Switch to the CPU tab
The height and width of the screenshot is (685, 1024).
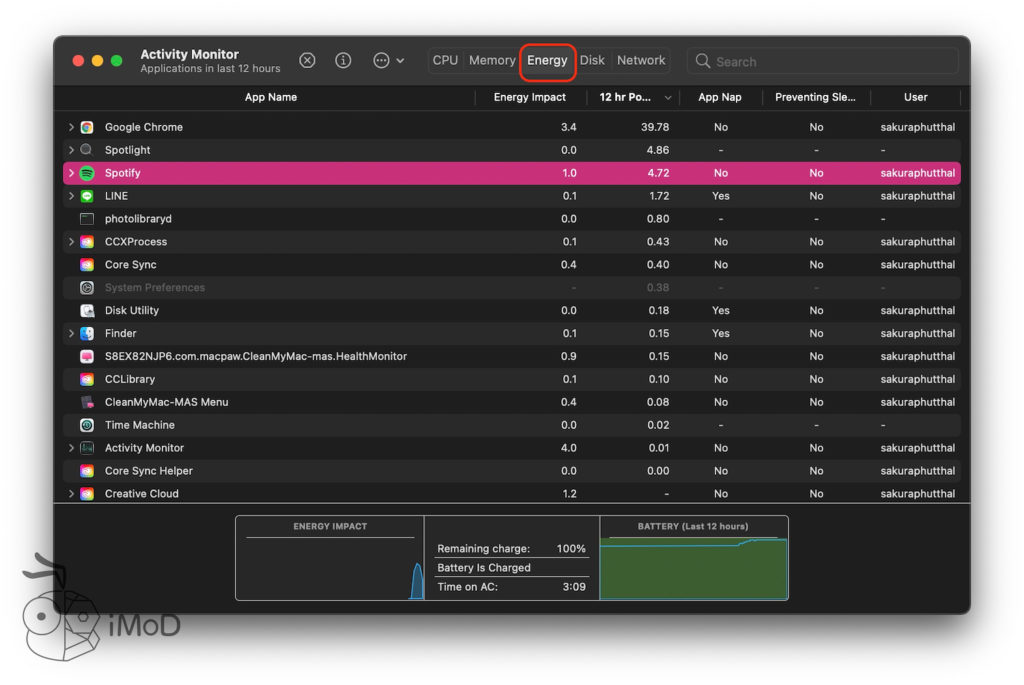pos(445,61)
